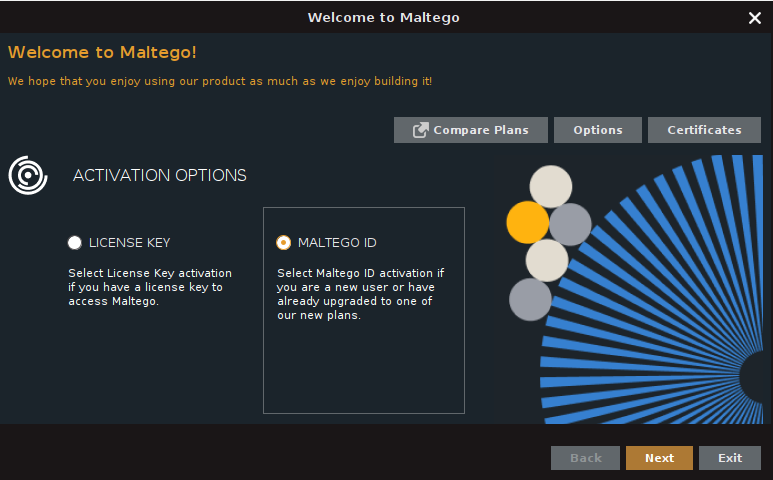Open the Options dialog
Image resolution: width=773 pixels, height=480 pixels.
click(x=598, y=130)
